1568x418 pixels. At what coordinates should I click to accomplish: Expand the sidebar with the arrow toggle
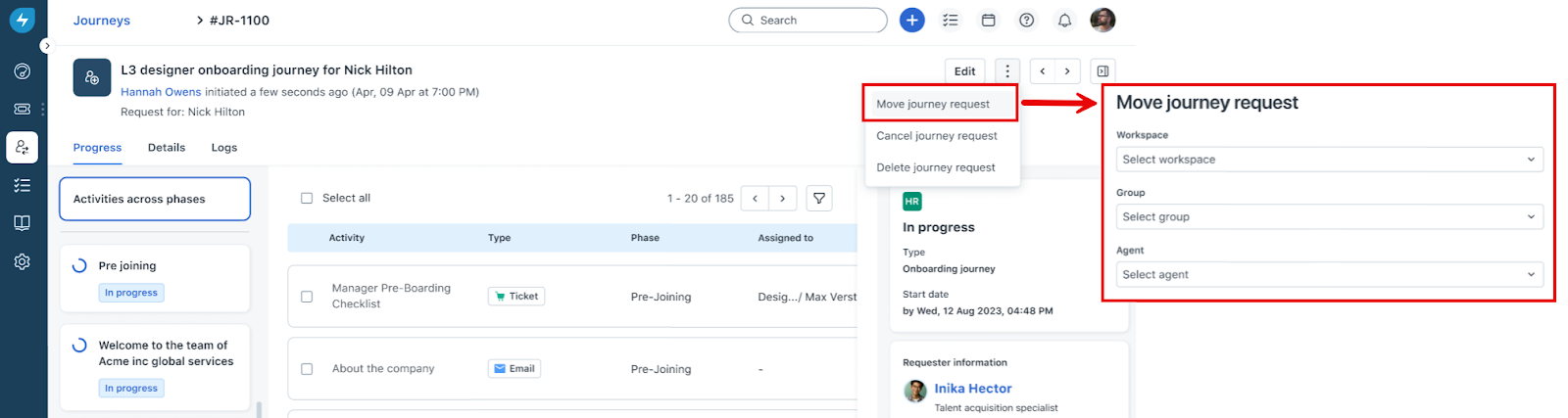[45, 45]
